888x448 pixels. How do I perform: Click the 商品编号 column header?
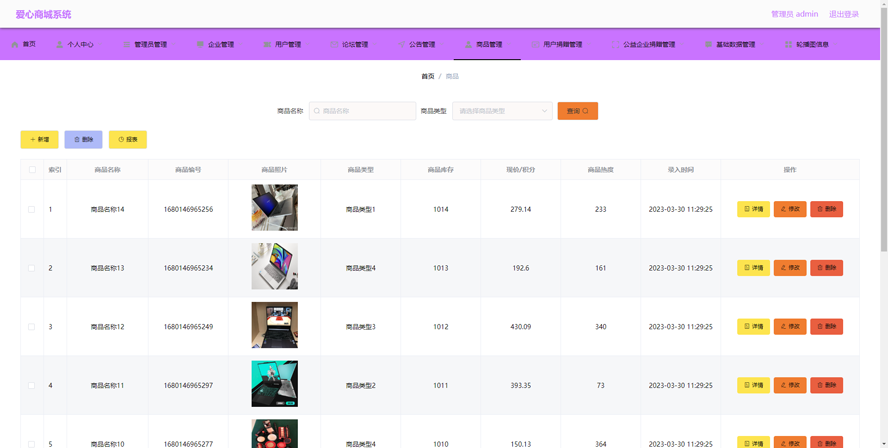188,169
